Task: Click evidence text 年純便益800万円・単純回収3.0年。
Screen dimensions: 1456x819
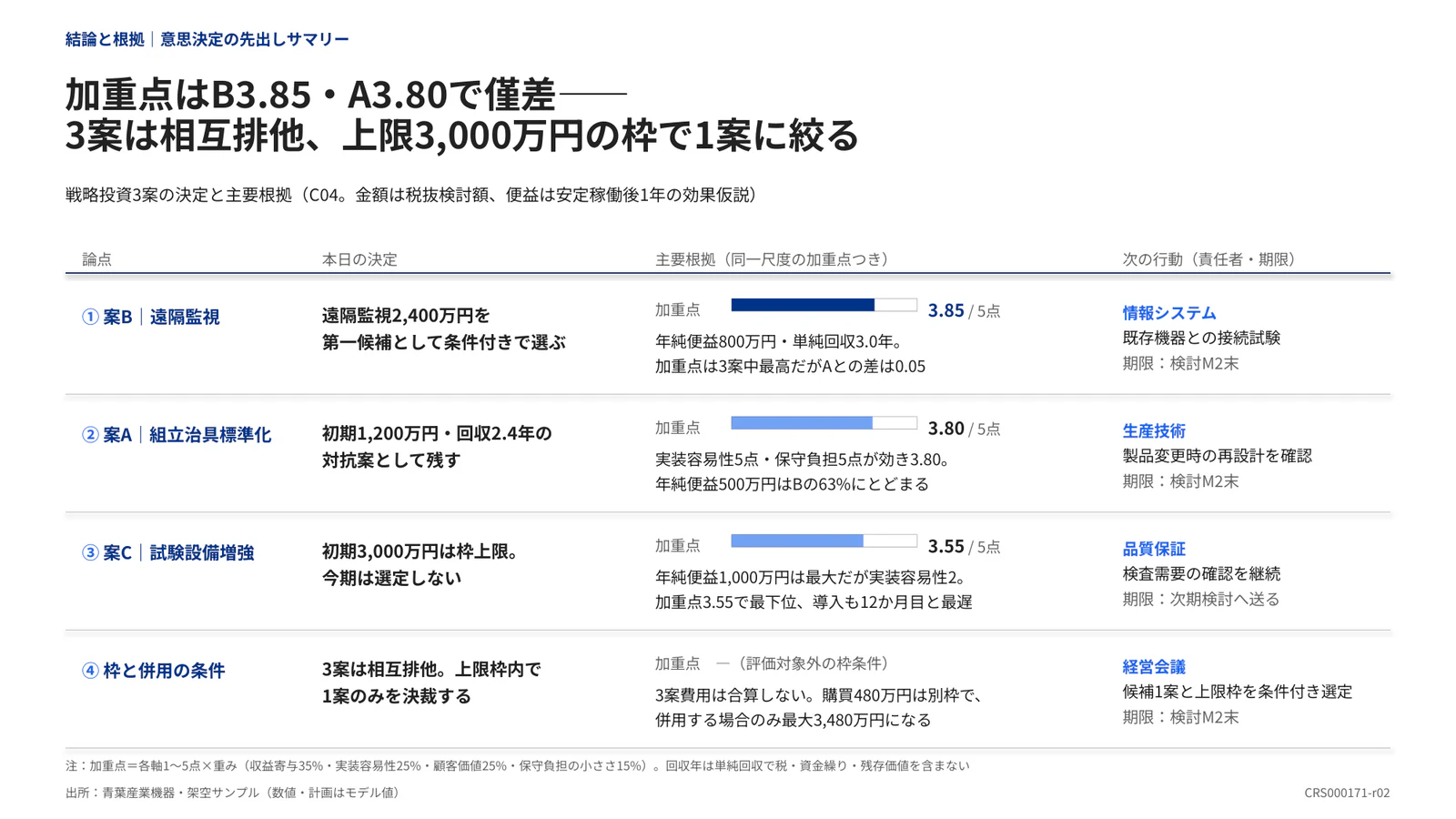Action: (x=779, y=341)
